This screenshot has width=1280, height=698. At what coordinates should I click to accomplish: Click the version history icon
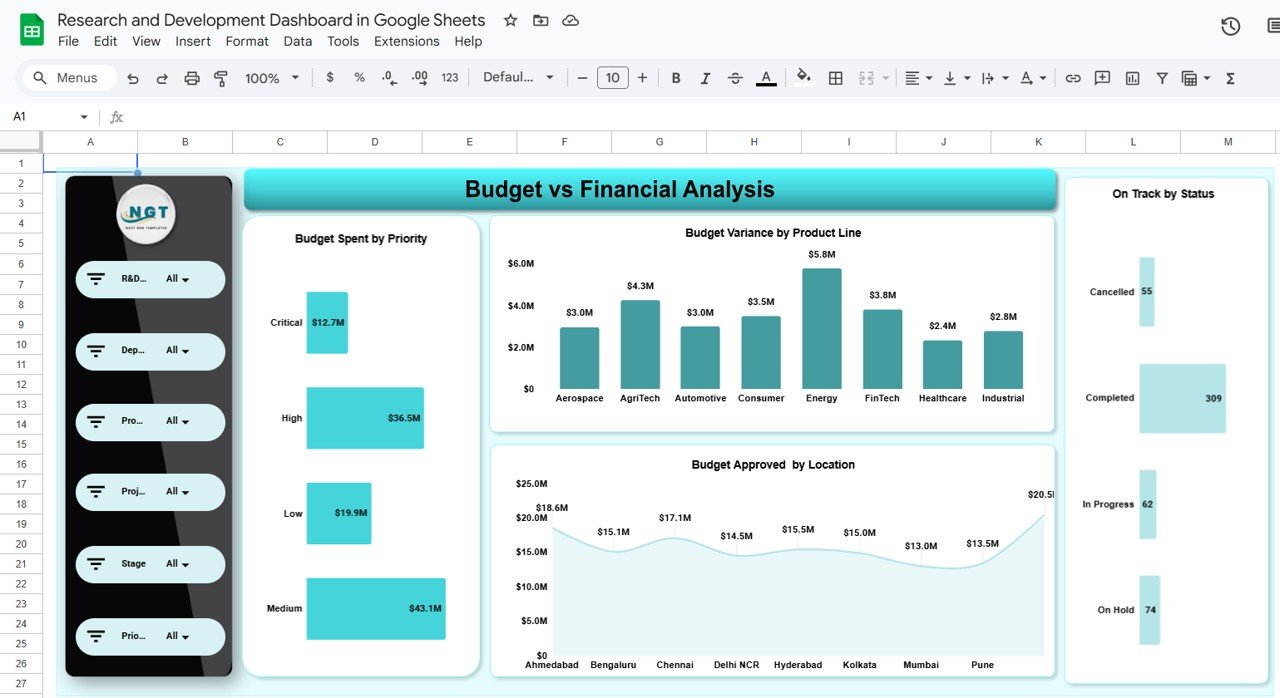1230,26
